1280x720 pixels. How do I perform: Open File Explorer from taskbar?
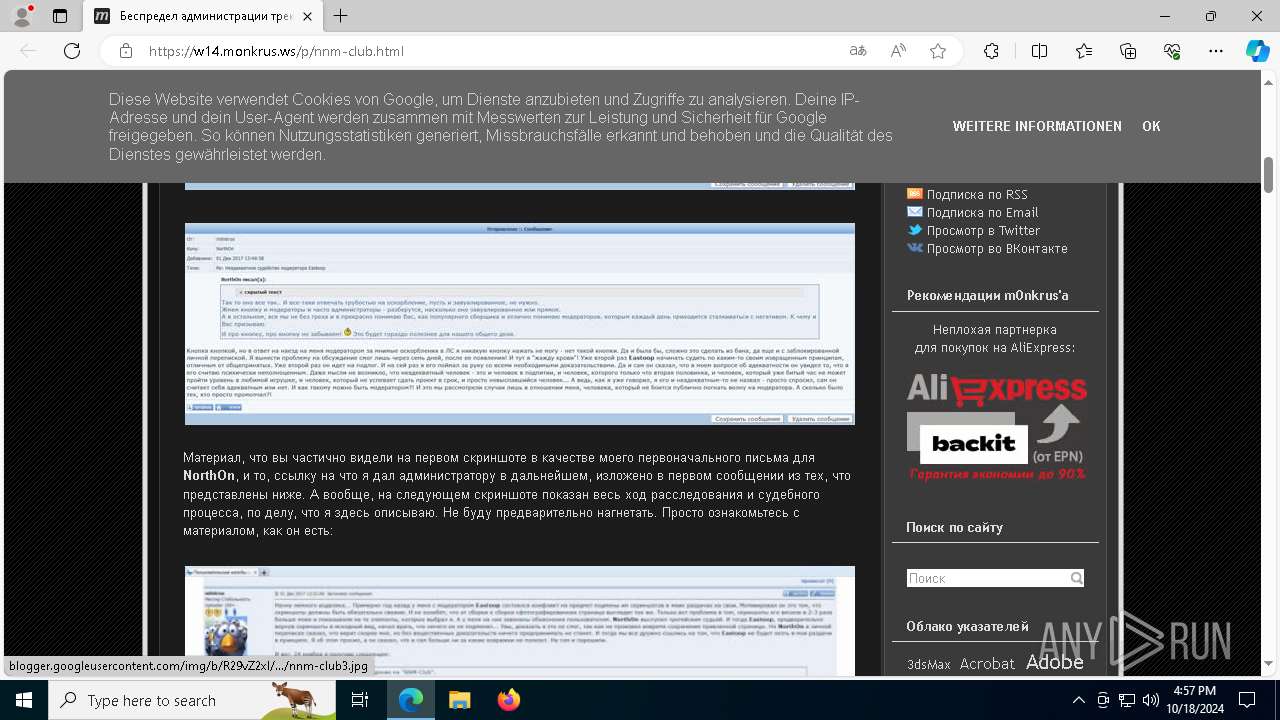point(459,700)
